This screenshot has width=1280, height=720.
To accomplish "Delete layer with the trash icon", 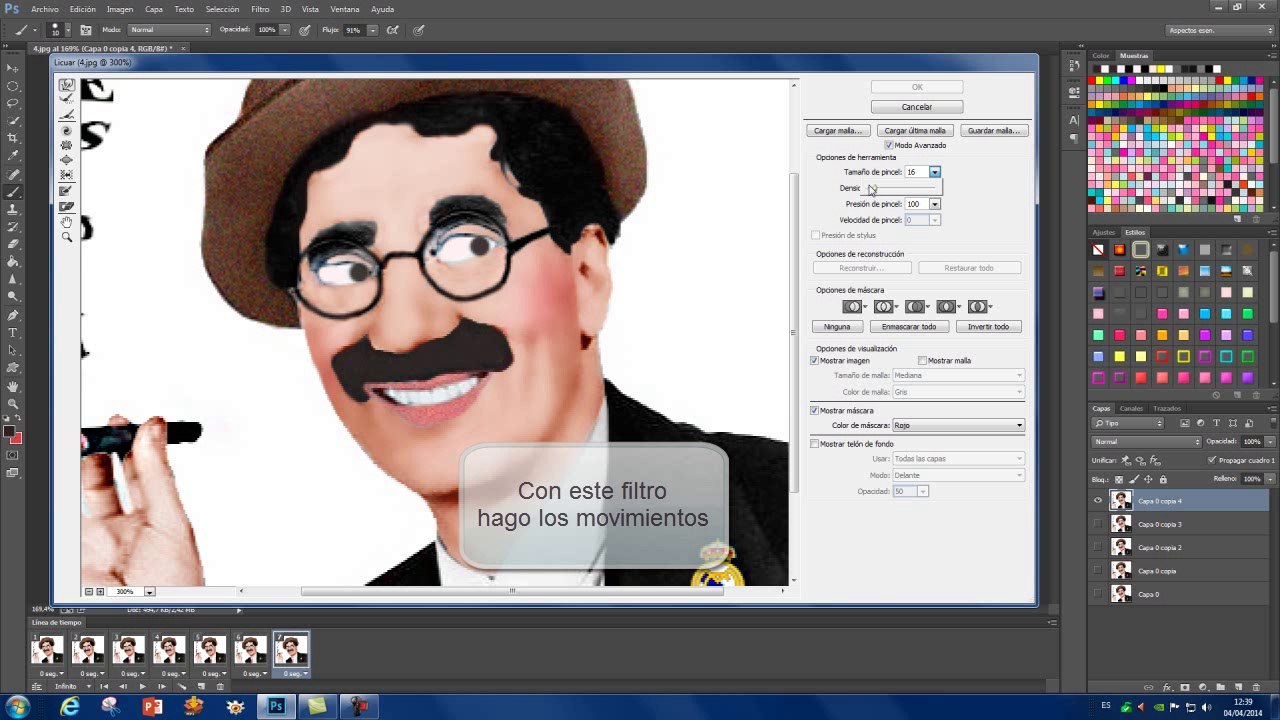I will point(1256,687).
